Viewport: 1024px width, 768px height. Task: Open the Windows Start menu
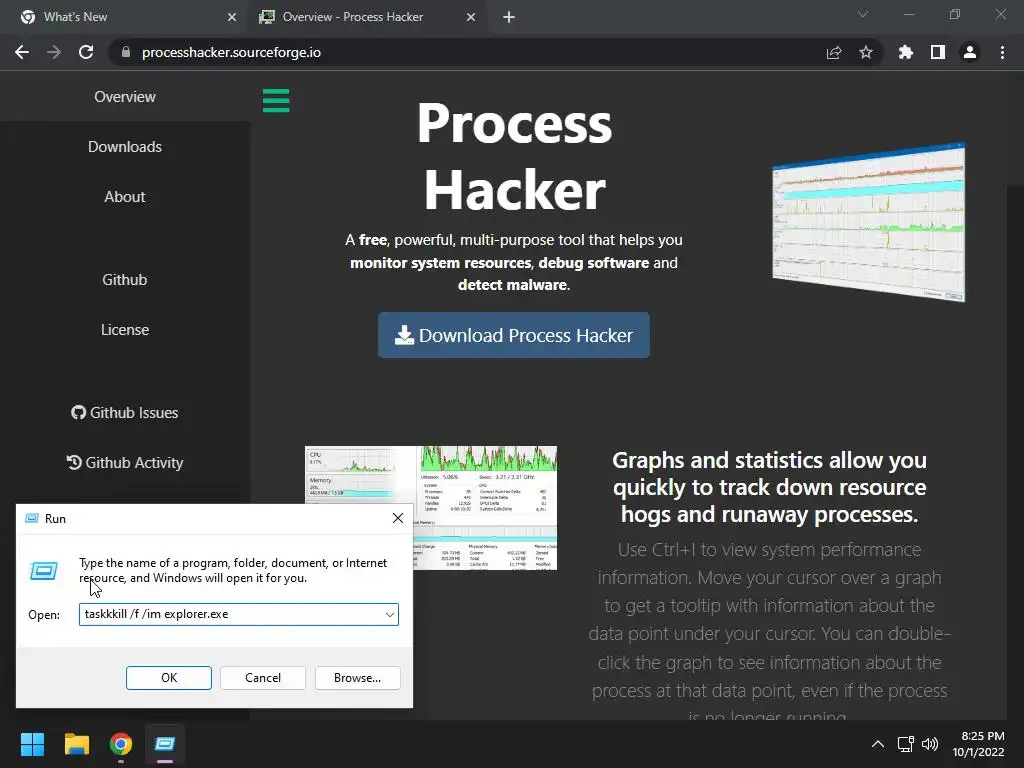coord(32,744)
